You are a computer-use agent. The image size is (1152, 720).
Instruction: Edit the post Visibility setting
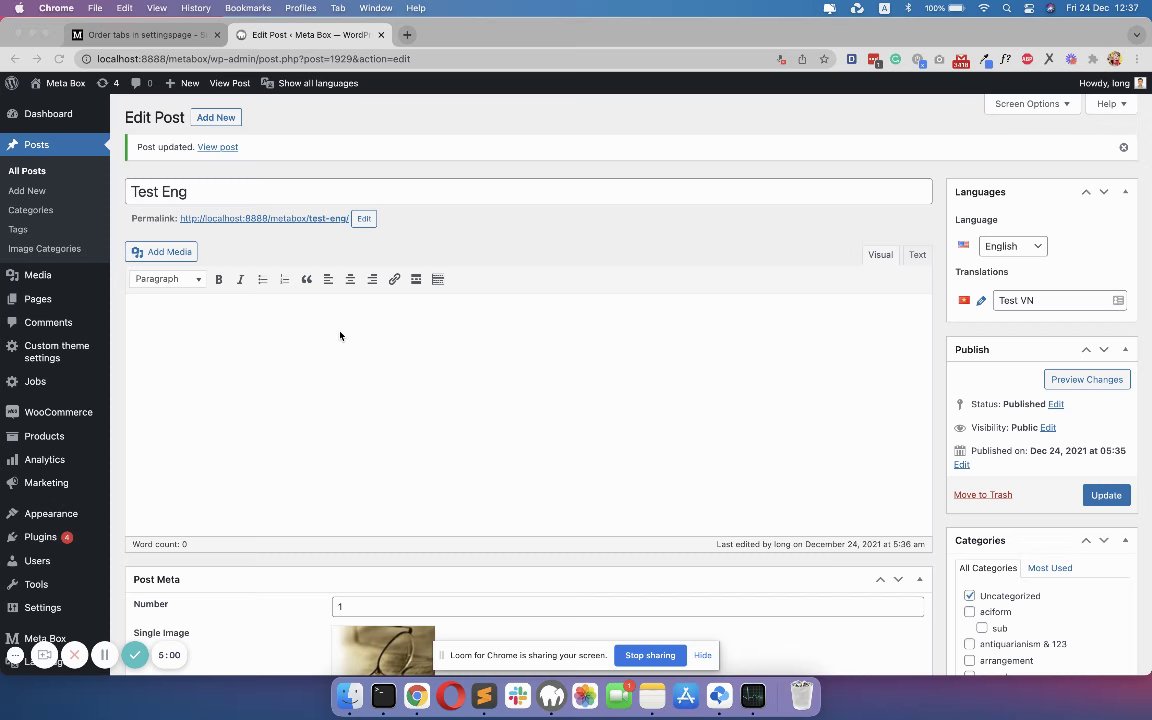coord(1048,428)
